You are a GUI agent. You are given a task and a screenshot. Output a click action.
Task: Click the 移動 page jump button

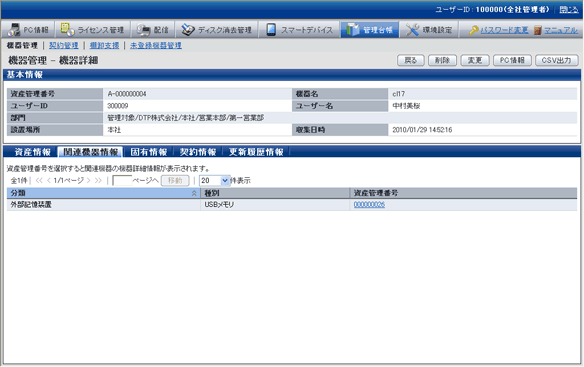[x=175, y=181]
